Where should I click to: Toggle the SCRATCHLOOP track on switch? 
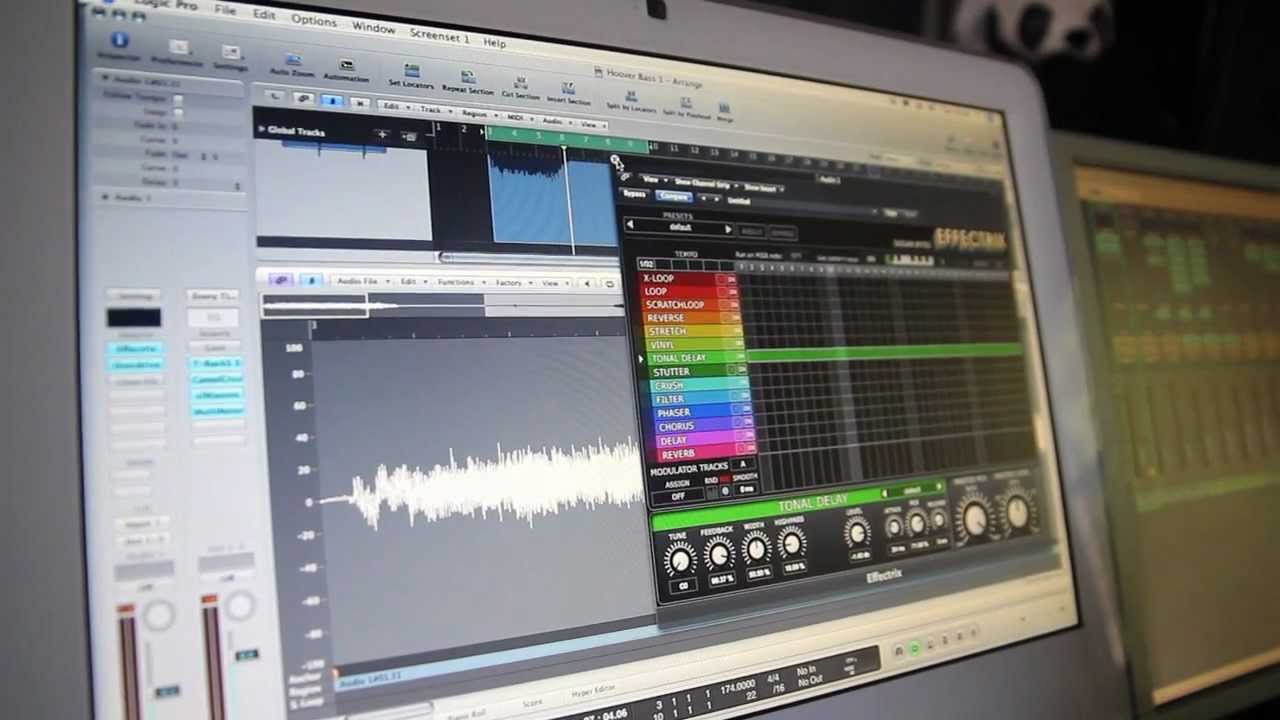pyautogui.click(x=732, y=306)
